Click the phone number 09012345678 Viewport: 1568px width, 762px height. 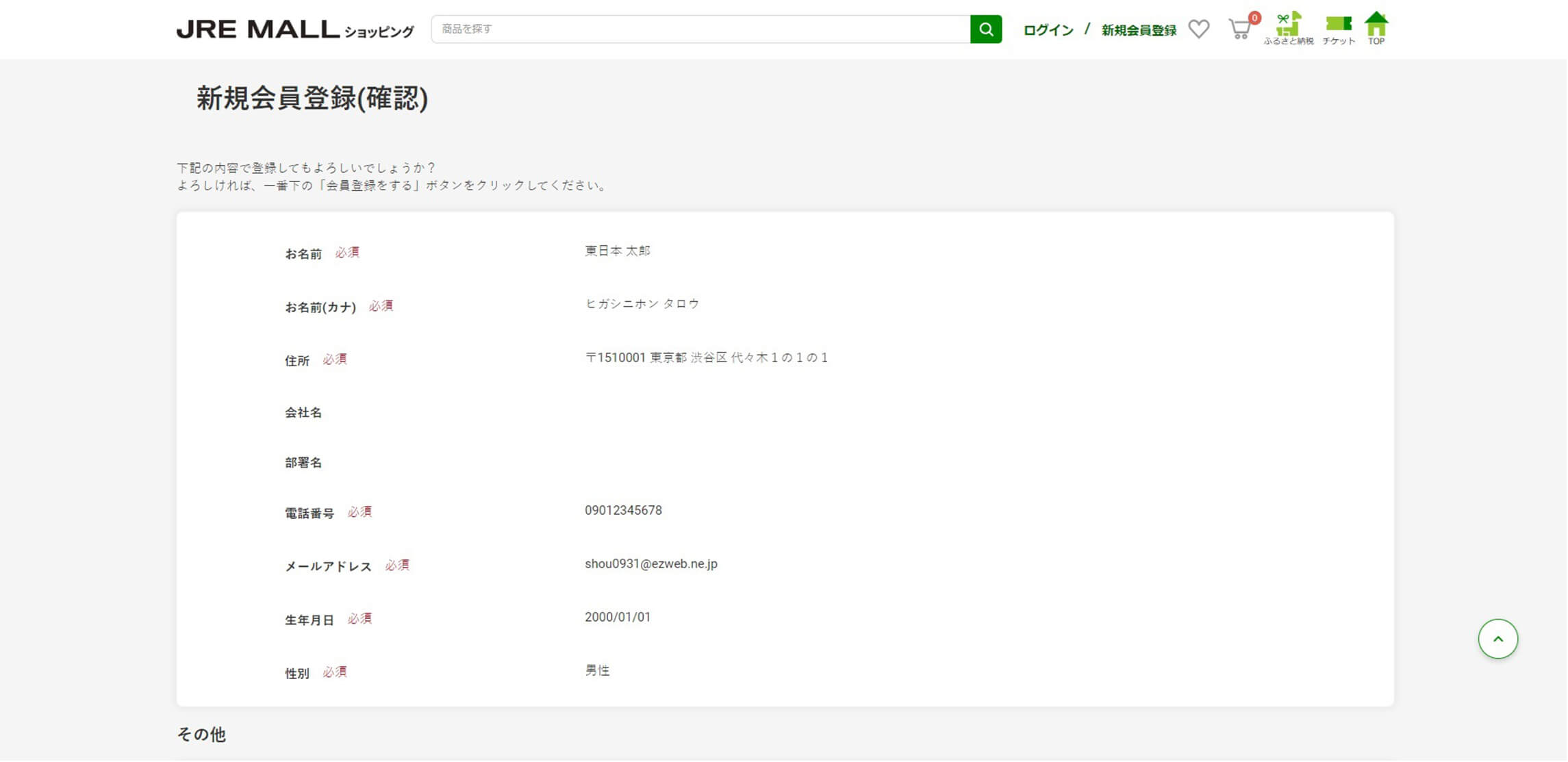623,511
